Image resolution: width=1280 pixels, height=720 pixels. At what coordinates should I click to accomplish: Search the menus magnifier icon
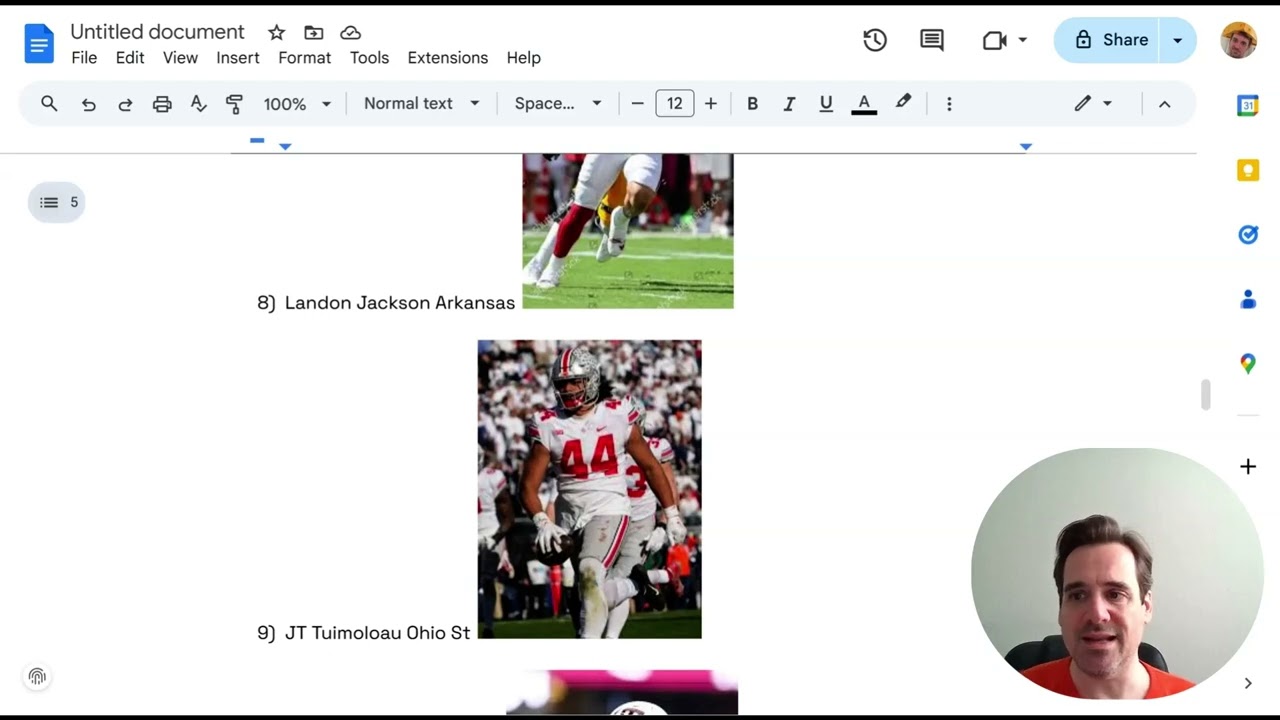(49, 103)
